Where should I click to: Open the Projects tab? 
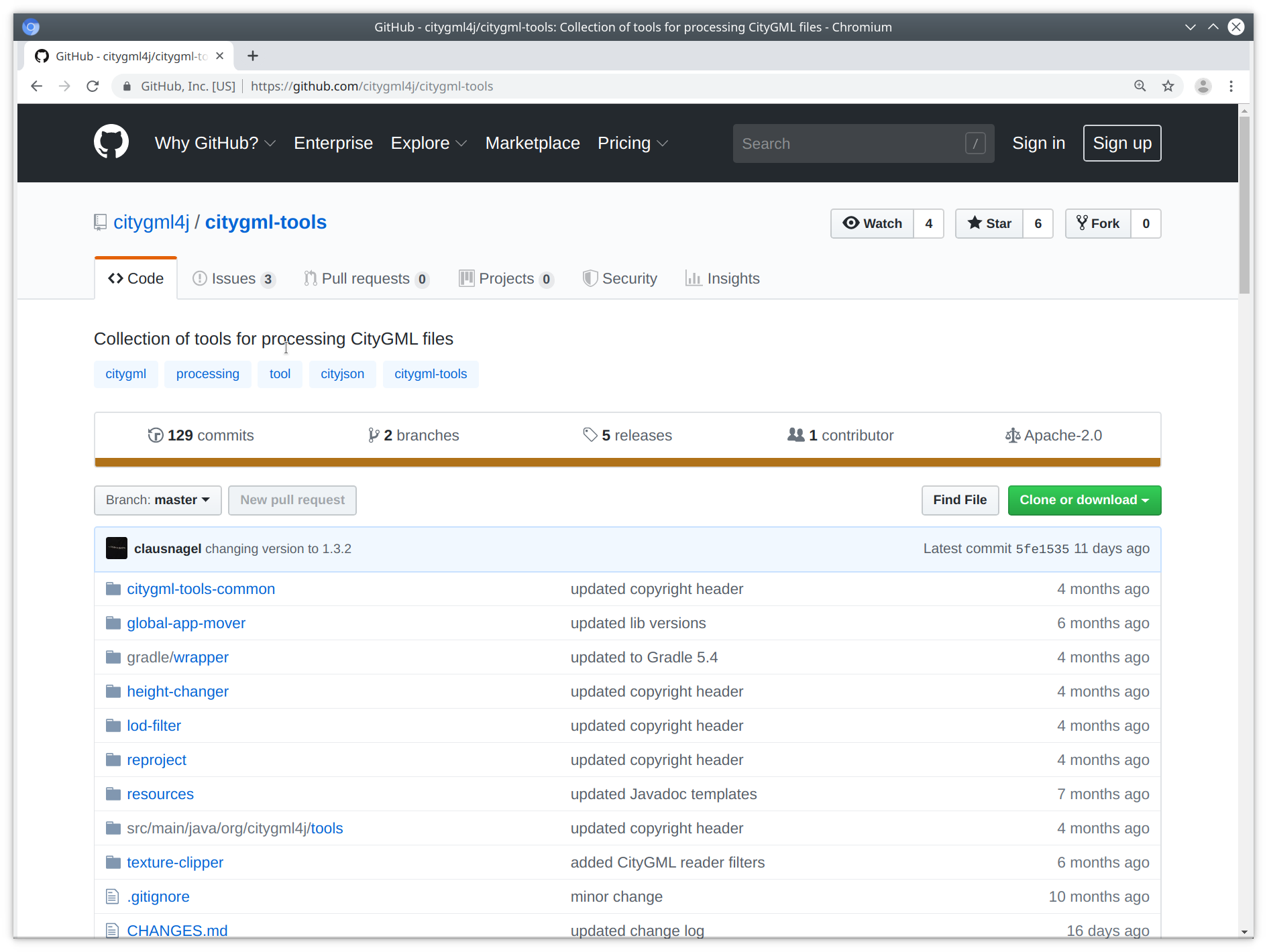(x=506, y=279)
